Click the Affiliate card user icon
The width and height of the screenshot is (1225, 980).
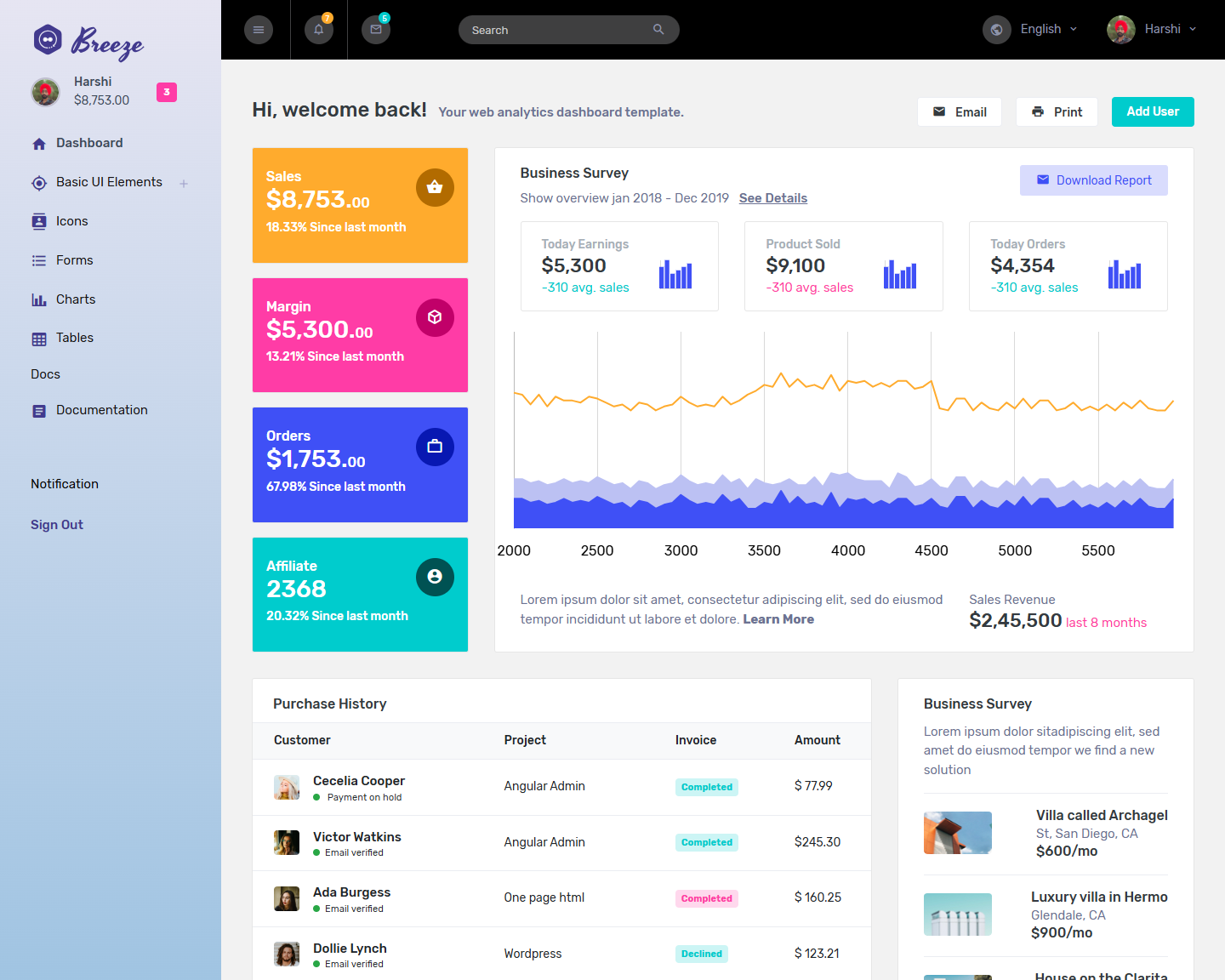[435, 577]
